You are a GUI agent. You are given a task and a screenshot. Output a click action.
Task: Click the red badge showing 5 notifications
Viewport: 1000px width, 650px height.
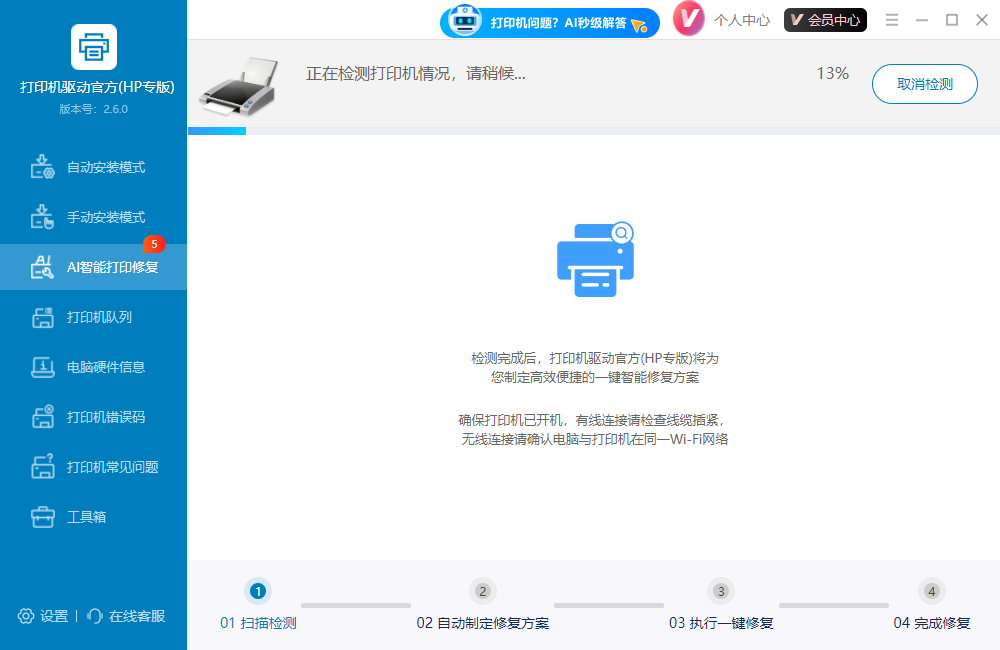coord(153,244)
